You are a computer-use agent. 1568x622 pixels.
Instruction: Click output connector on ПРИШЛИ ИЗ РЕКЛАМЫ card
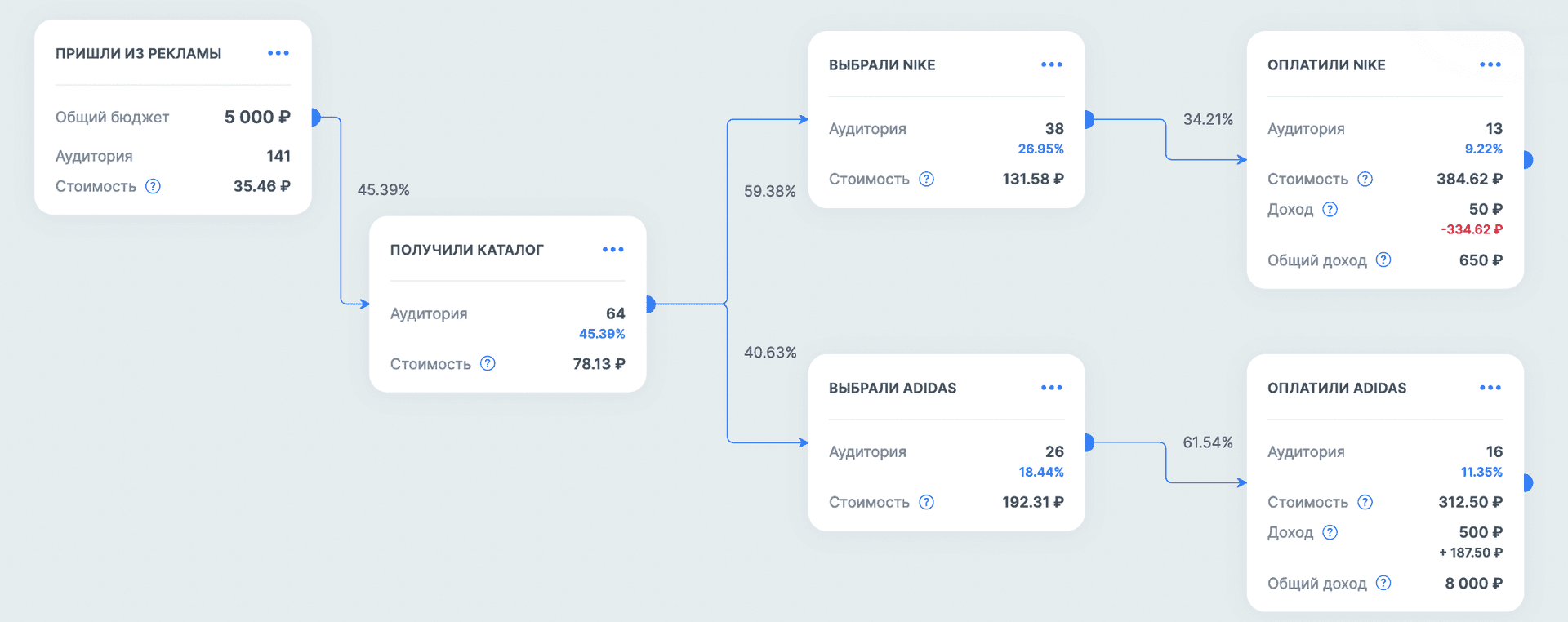tap(314, 118)
